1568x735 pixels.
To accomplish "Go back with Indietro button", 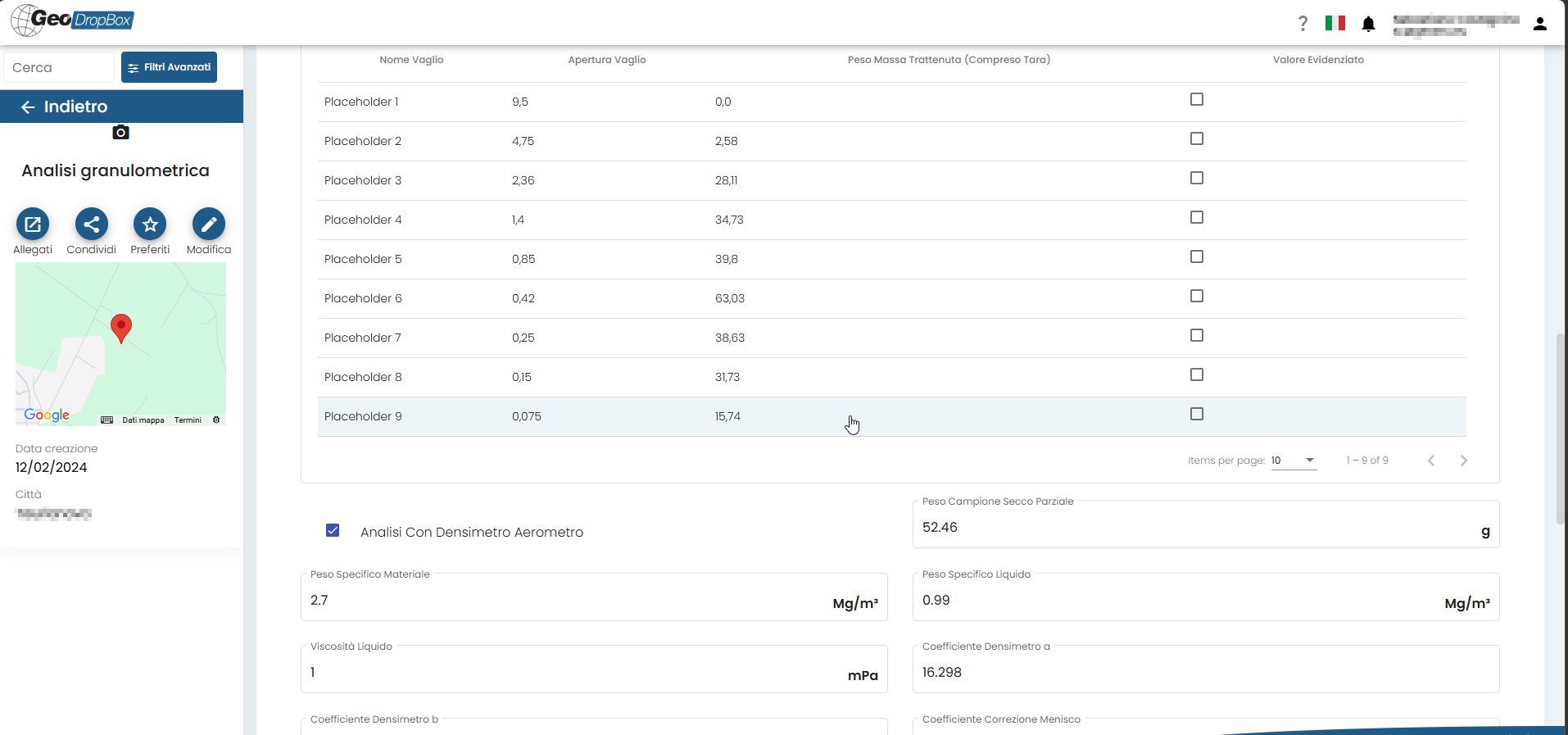I will pos(121,107).
